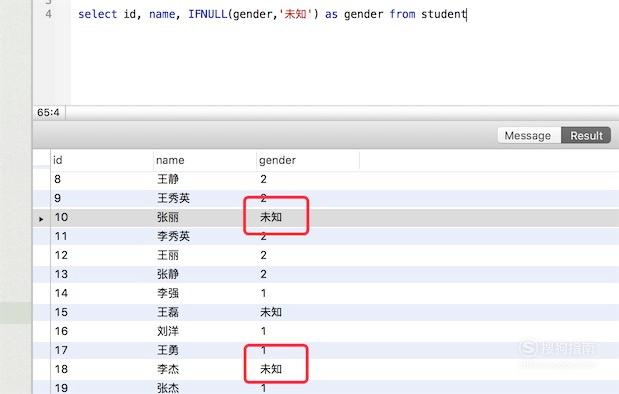Select name cell 张丽

[168, 217]
